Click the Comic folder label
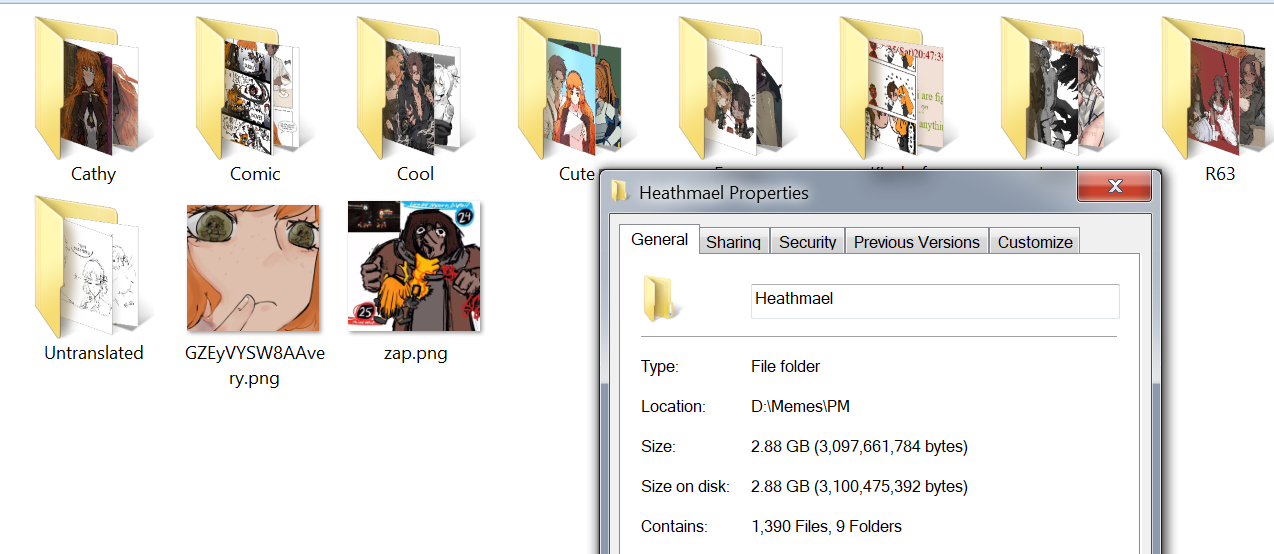The height and width of the screenshot is (554, 1274). click(x=255, y=174)
